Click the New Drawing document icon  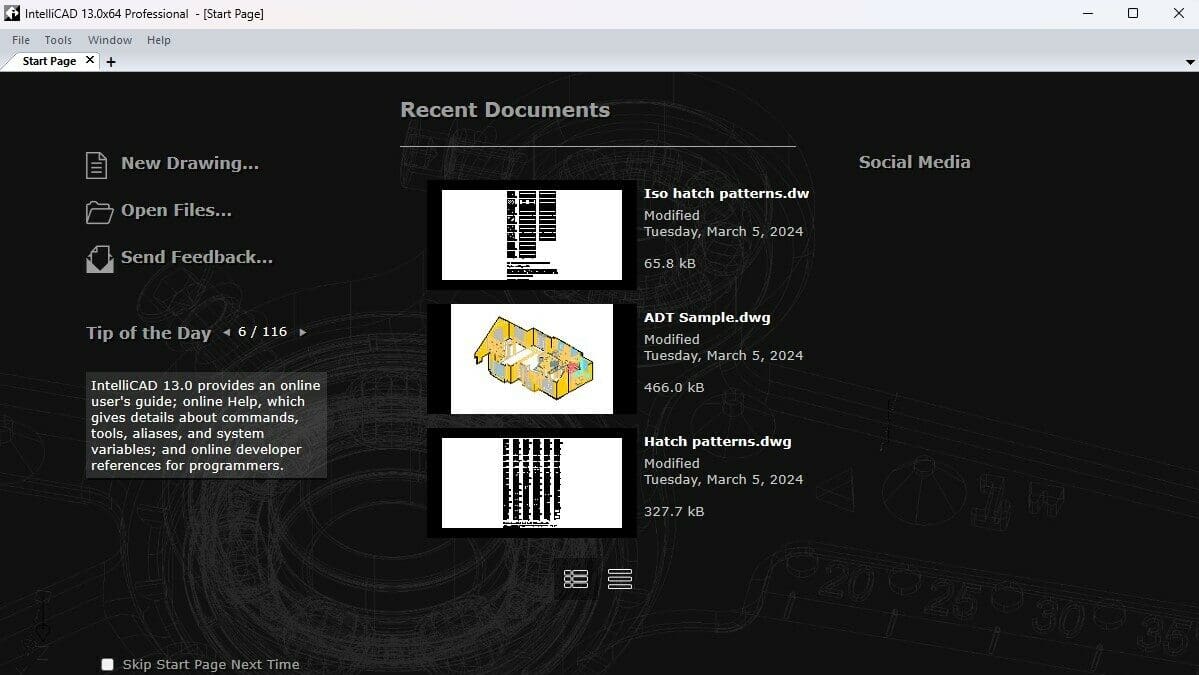(x=96, y=165)
